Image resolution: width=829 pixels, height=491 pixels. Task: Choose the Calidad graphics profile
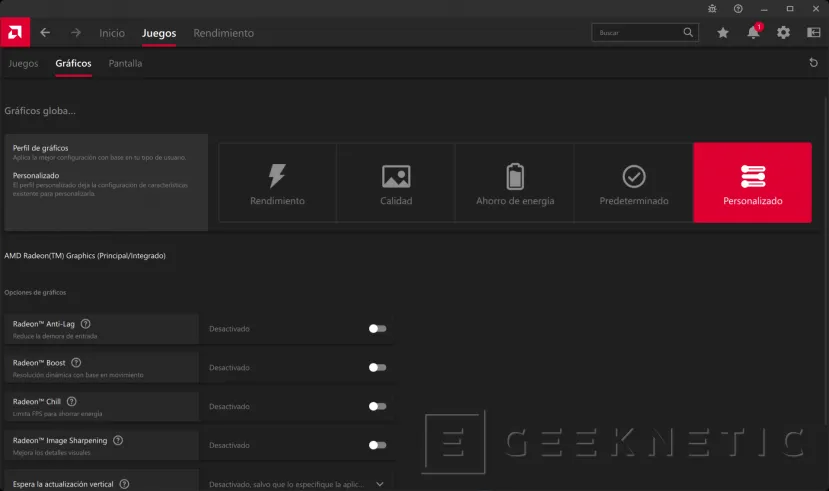point(396,182)
